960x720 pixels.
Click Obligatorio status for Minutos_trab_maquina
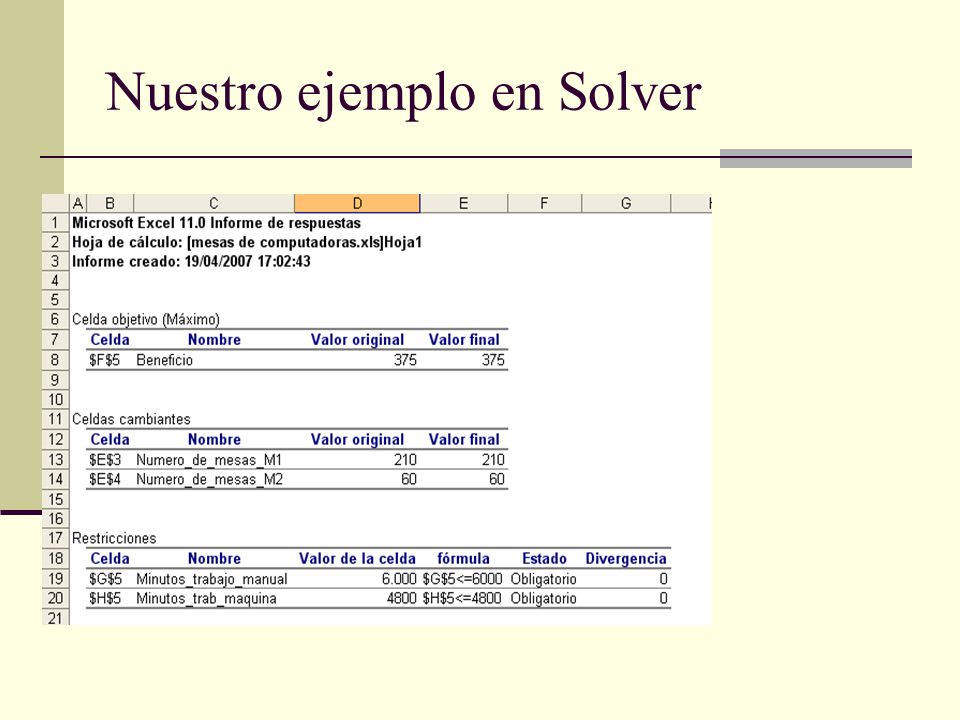pyautogui.click(x=544, y=599)
